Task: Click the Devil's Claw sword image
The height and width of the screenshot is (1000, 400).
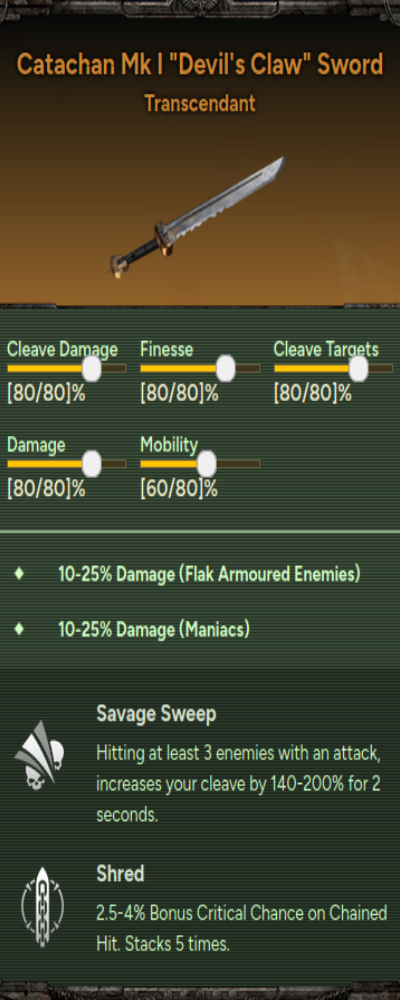Action: [x=196, y=217]
